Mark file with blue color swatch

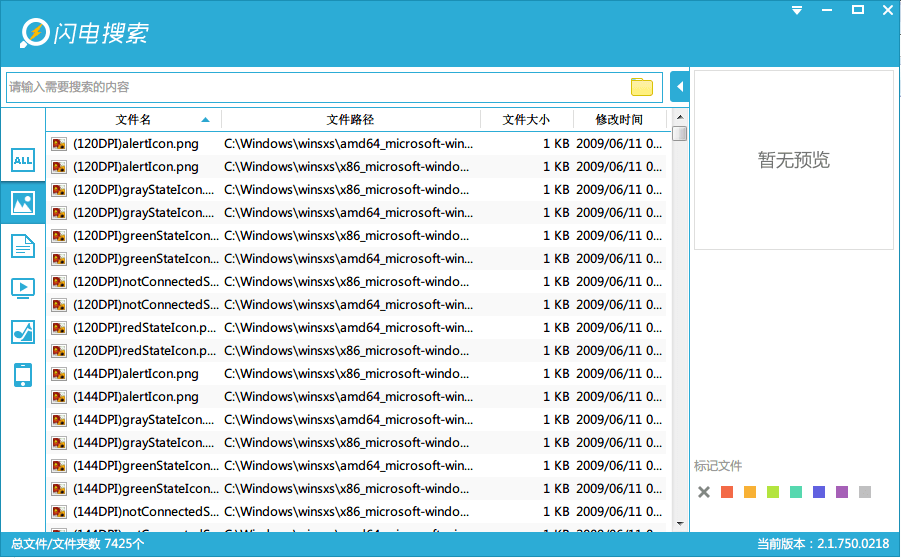click(x=819, y=492)
